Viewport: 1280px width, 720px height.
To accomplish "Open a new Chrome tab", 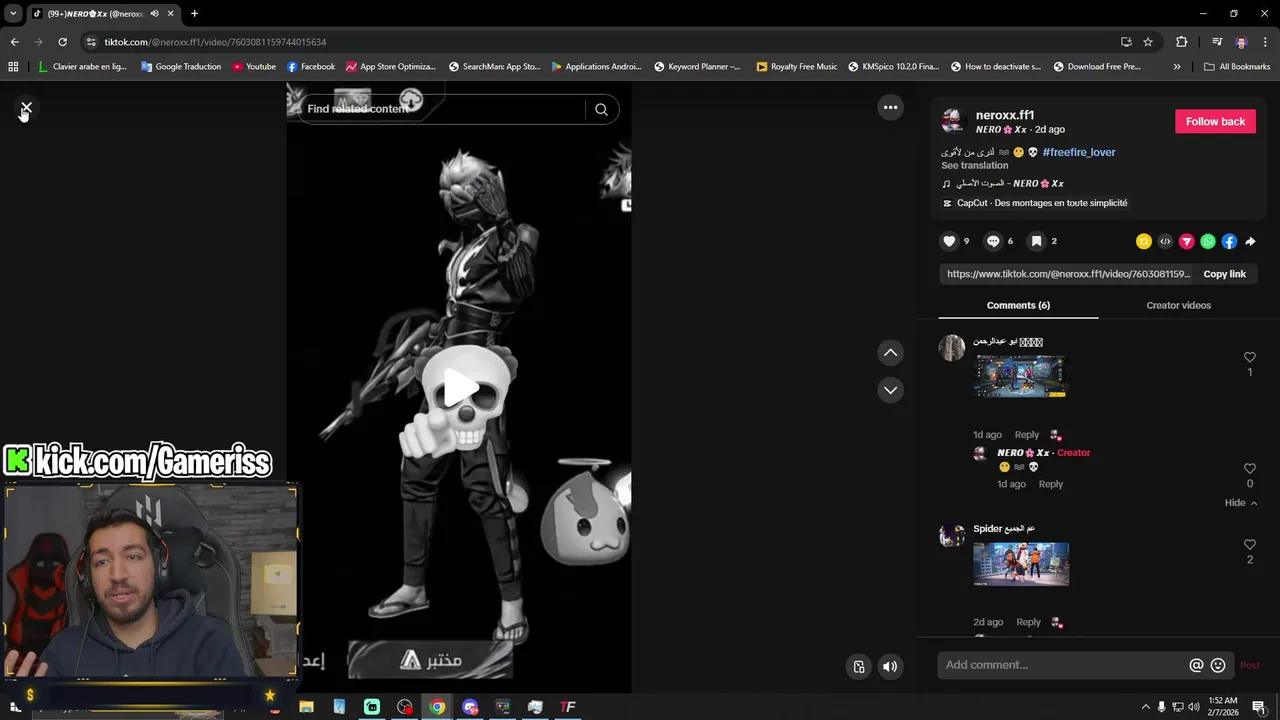I will pyautogui.click(x=194, y=14).
